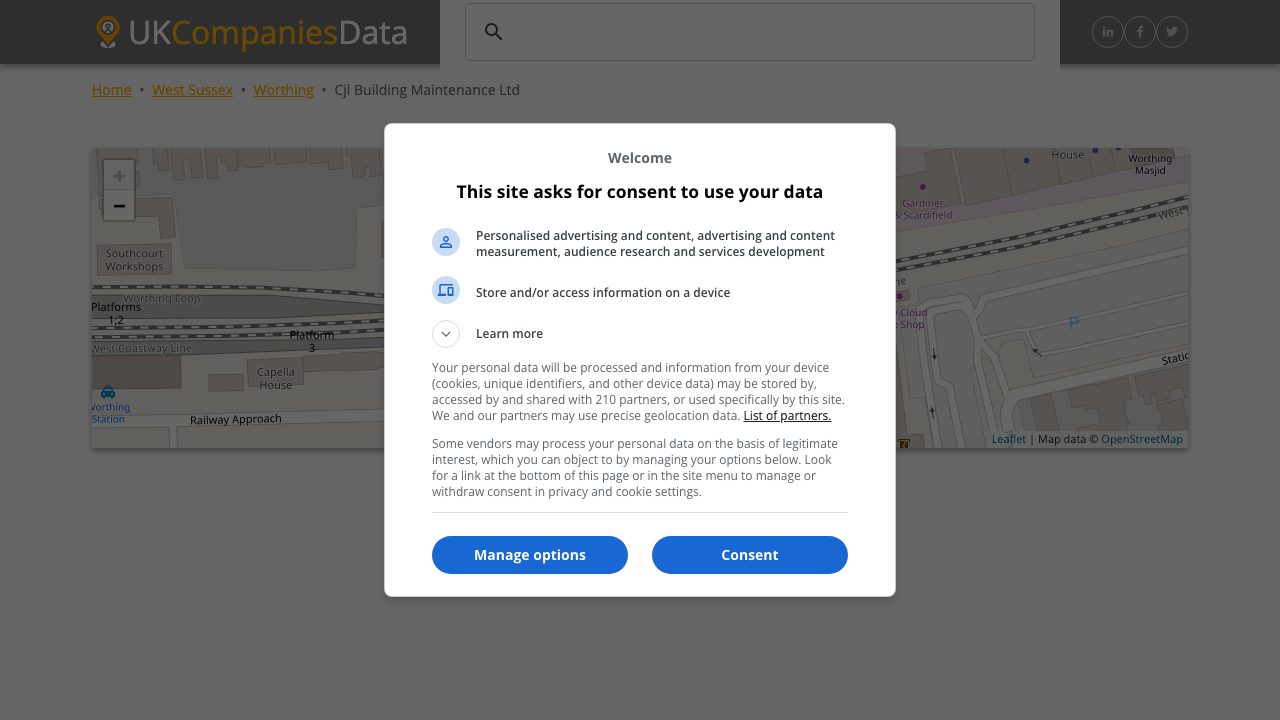
Task: Click the UKCompaniesData logo pin icon
Action: 108,32
